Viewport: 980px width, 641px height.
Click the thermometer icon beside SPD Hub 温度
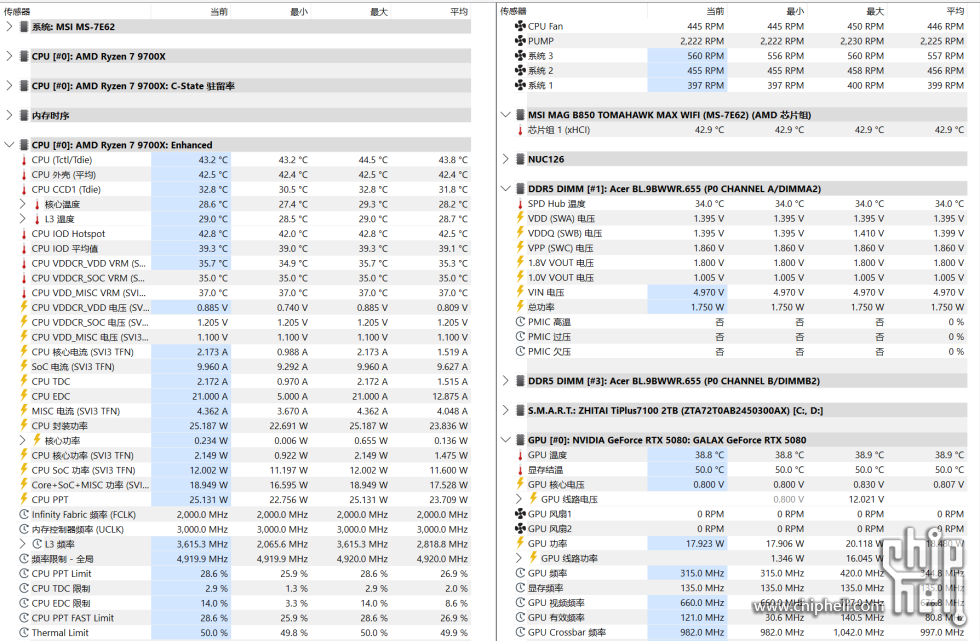pyautogui.click(x=520, y=204)
